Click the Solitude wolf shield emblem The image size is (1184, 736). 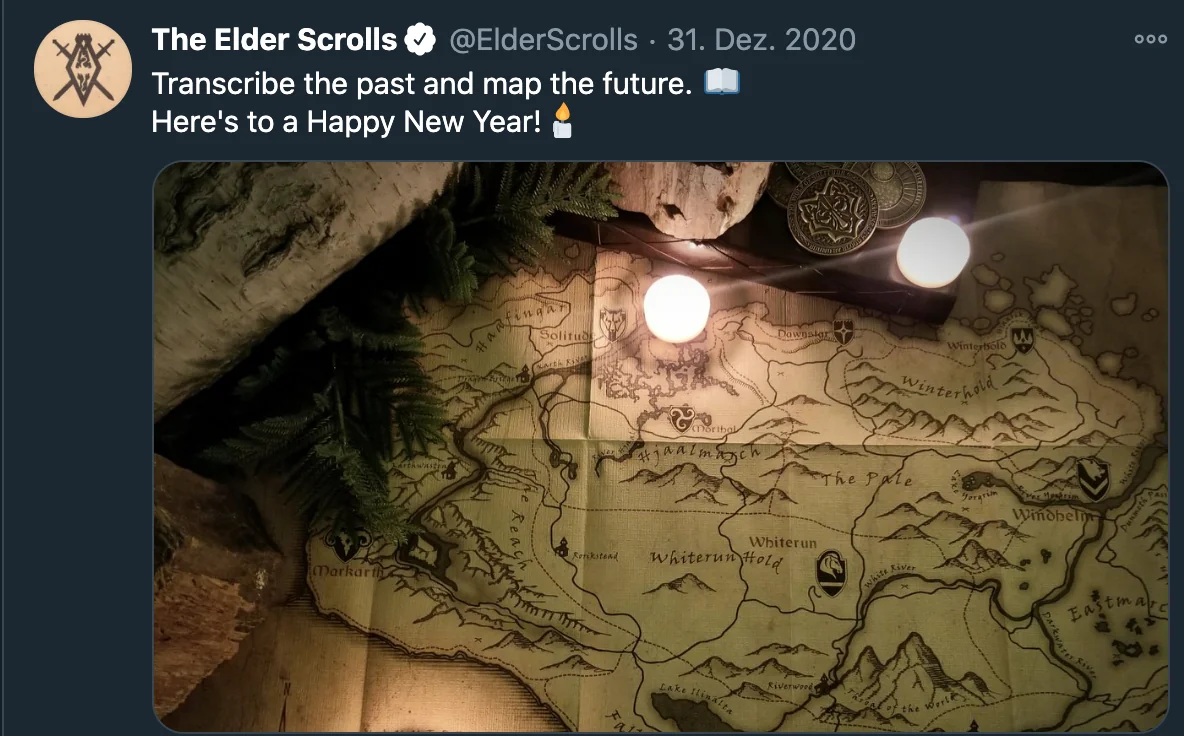pyautogui.click(x=612, y=324)
